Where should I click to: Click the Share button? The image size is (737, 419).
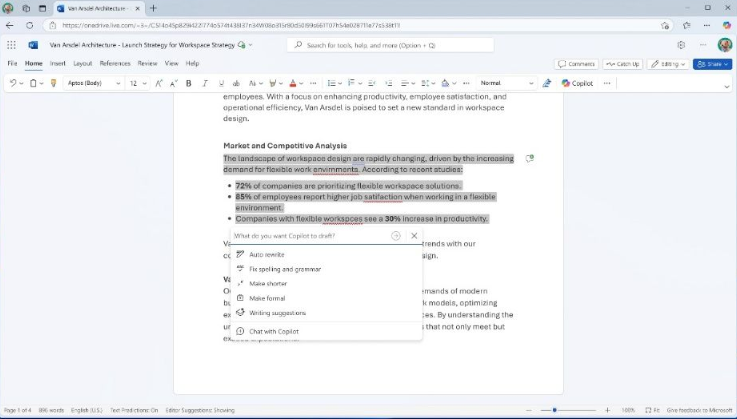[x=712, y=64]
